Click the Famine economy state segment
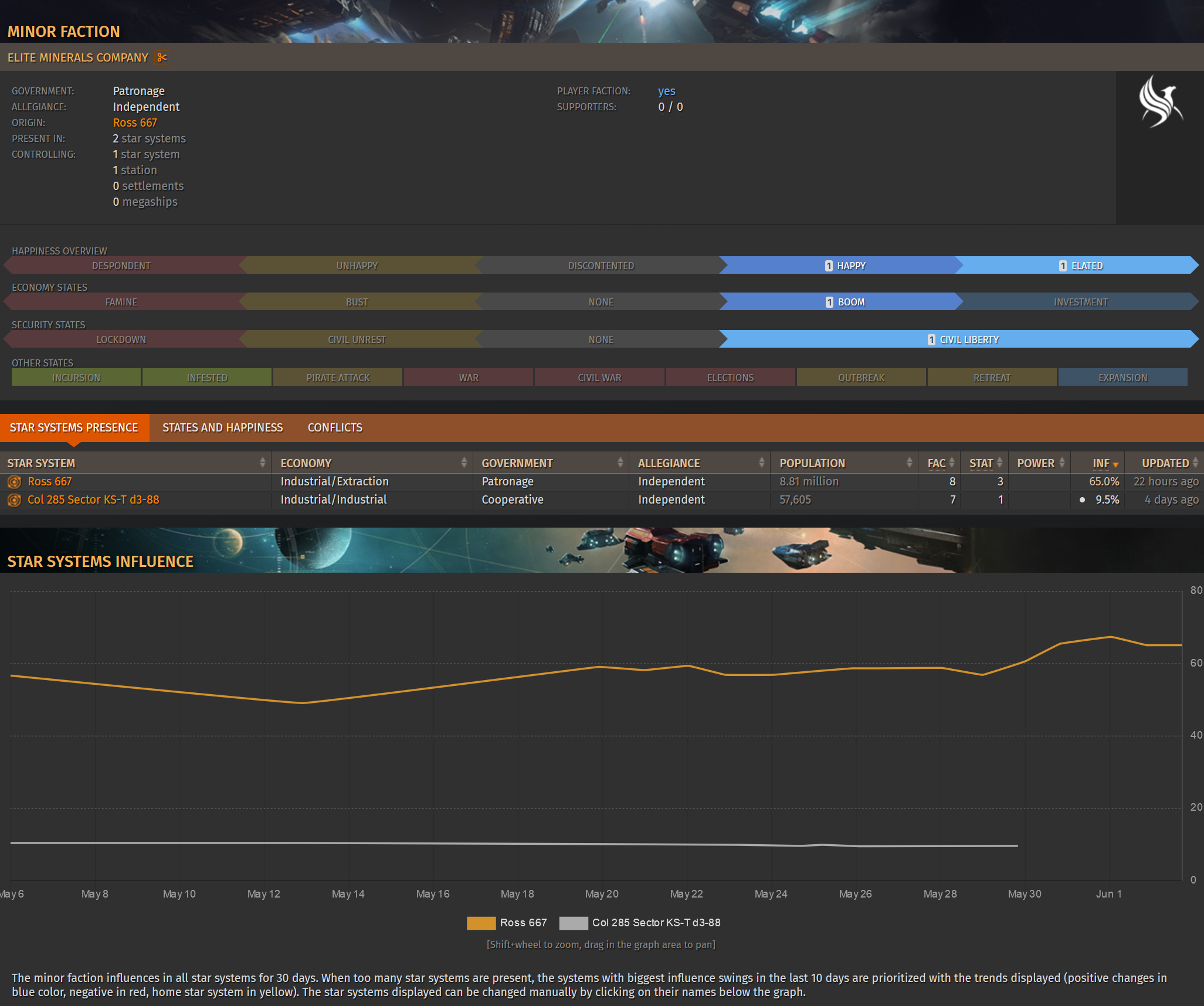1204x1006 pixels. pos(121,302)
